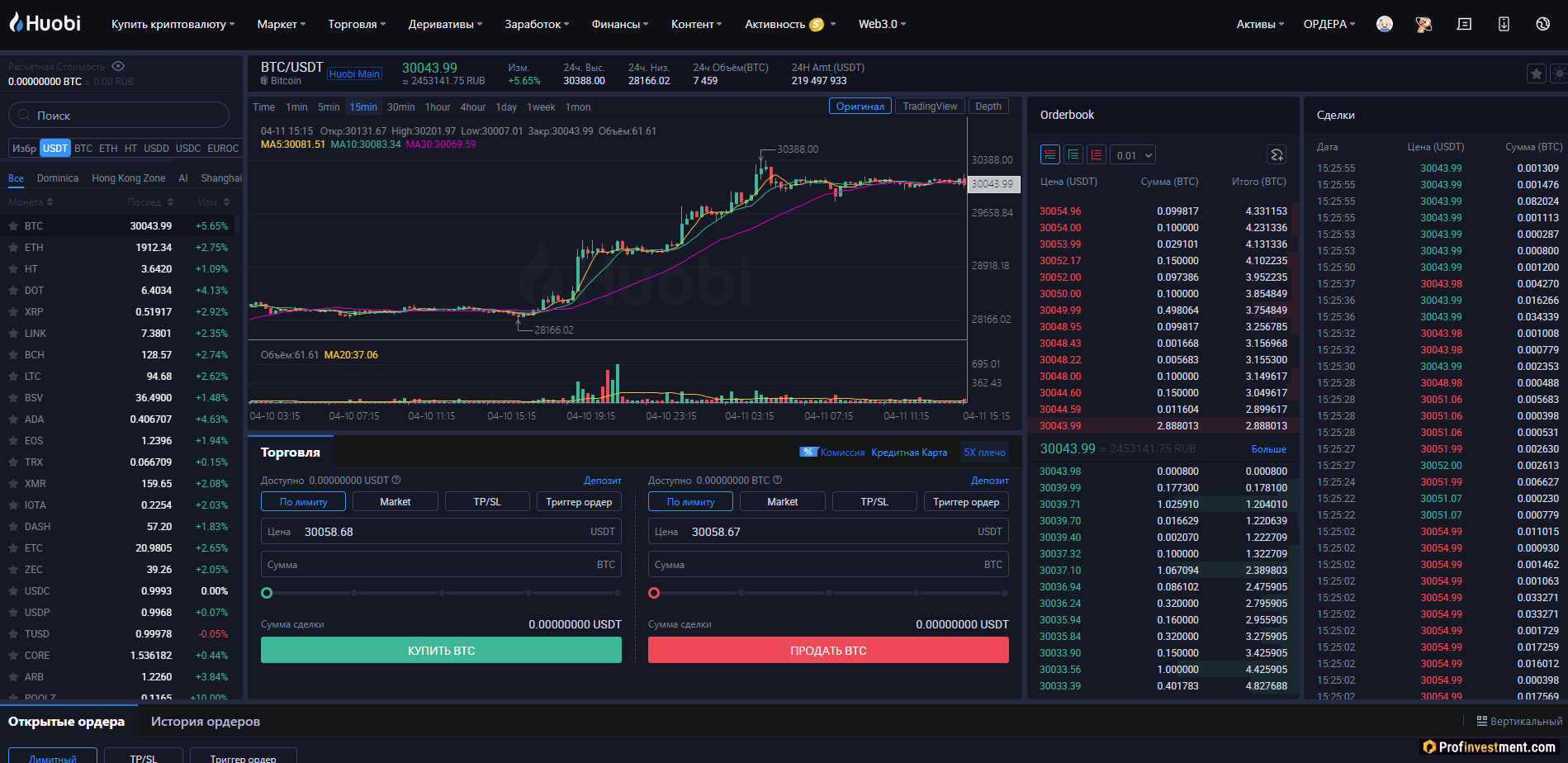Click the star next to BTC row
This screenshot has width=1568, height=763.
click(13, 225)
